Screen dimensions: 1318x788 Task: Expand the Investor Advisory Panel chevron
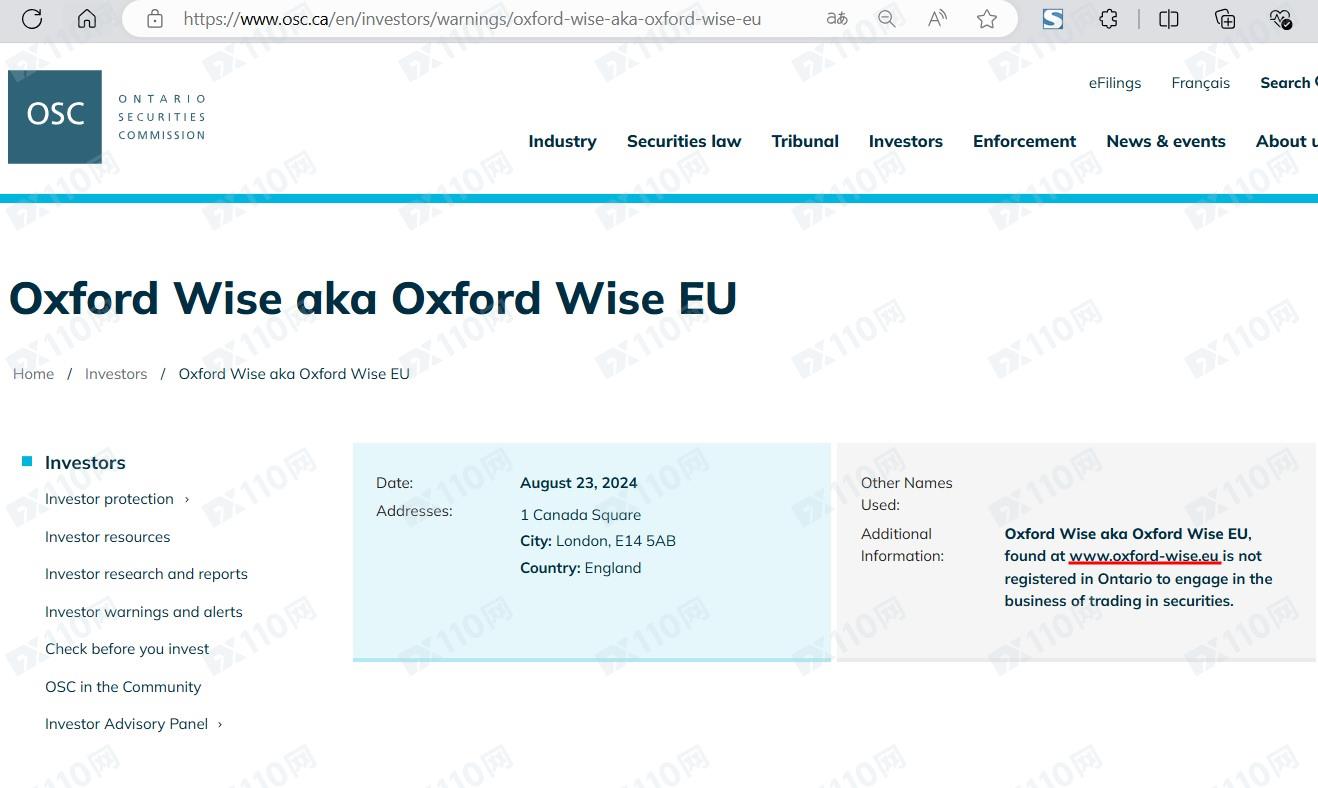point(220,724)
